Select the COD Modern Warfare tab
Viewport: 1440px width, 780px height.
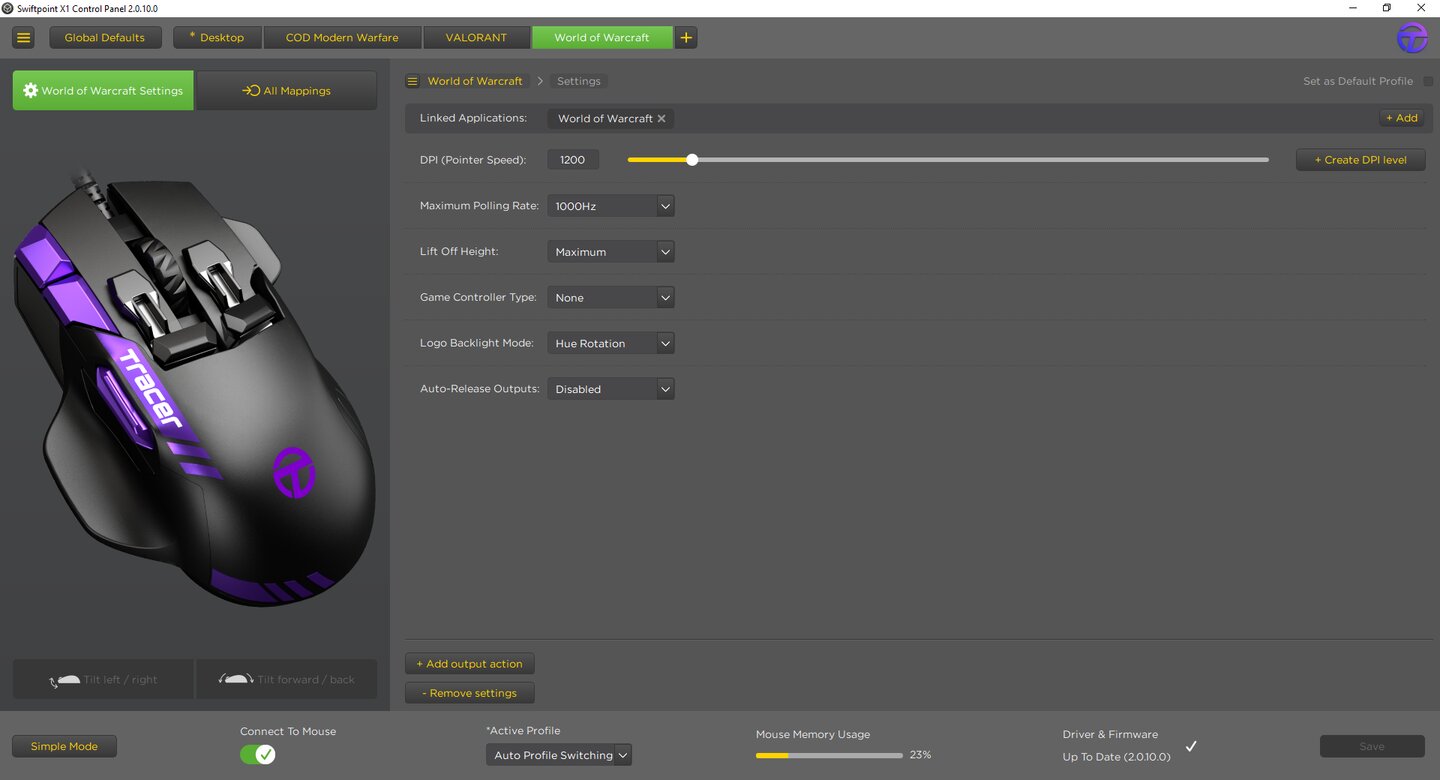(x=342, y=38)
